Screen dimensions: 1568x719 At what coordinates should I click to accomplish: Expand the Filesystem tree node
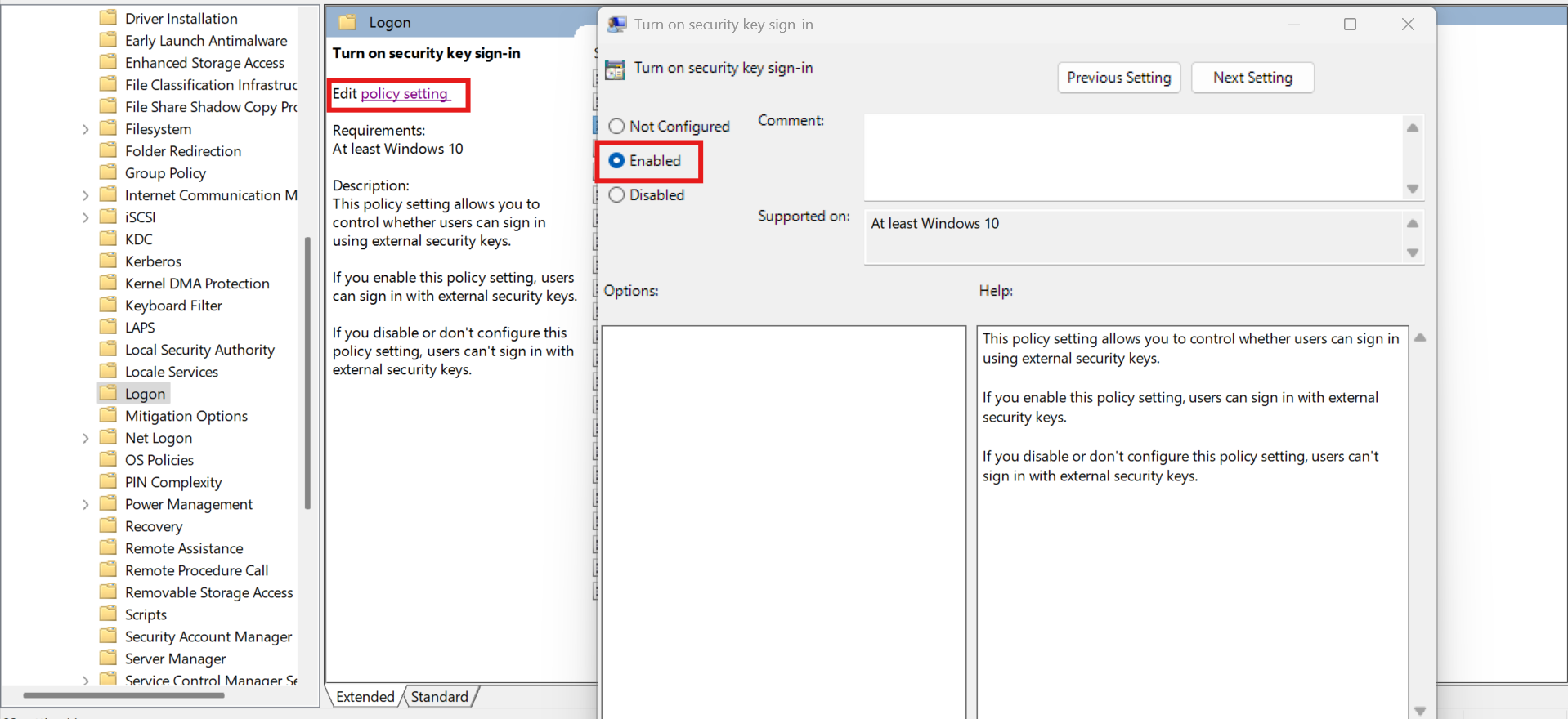click(x=86, y=129)
